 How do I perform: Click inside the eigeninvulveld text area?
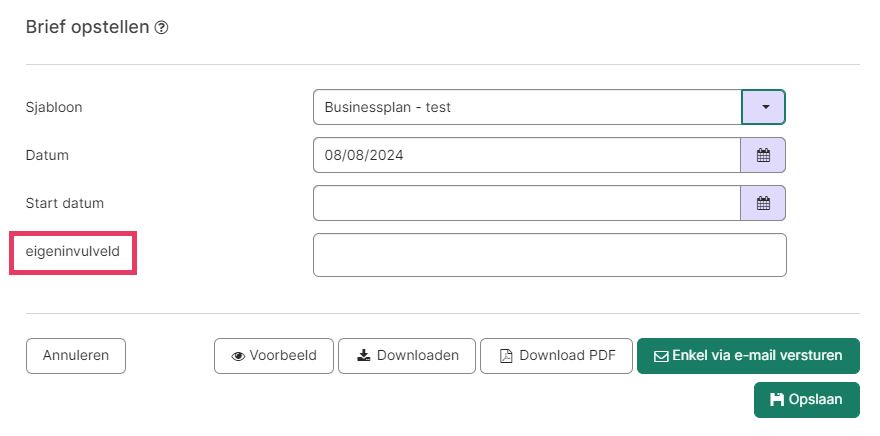[x=549, y=255]
